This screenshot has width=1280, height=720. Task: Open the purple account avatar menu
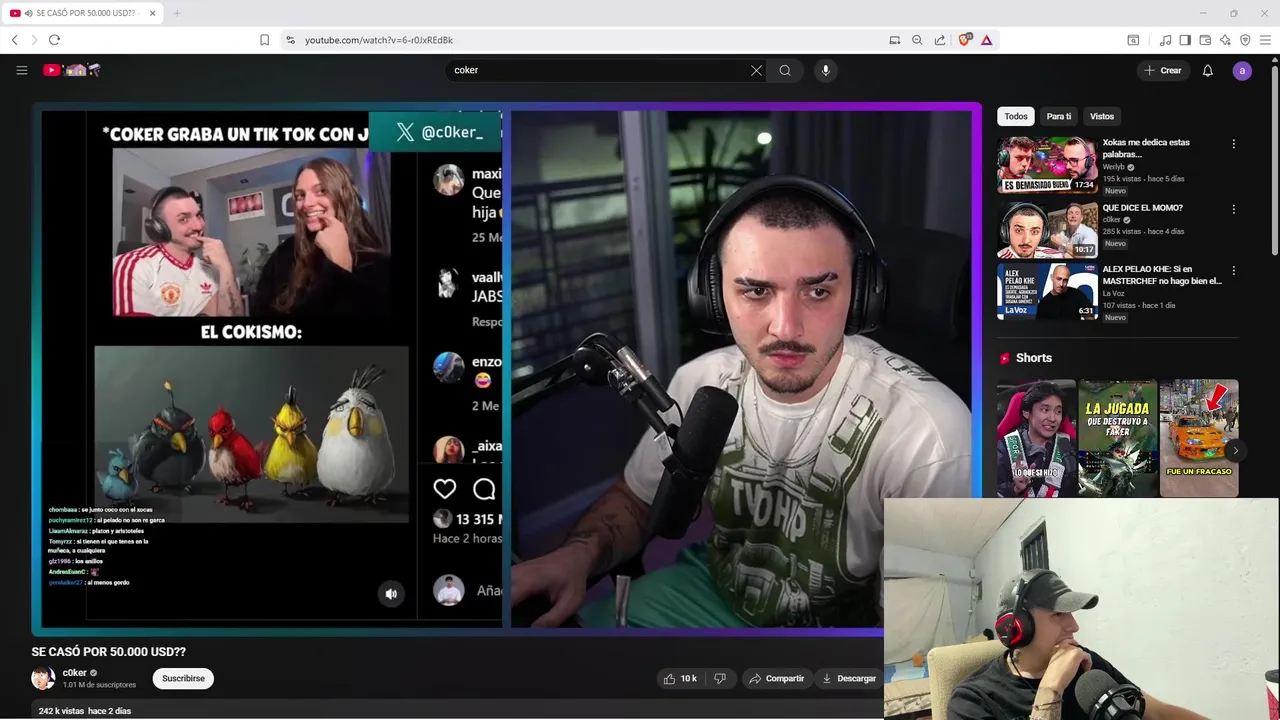coord(1242,70)
